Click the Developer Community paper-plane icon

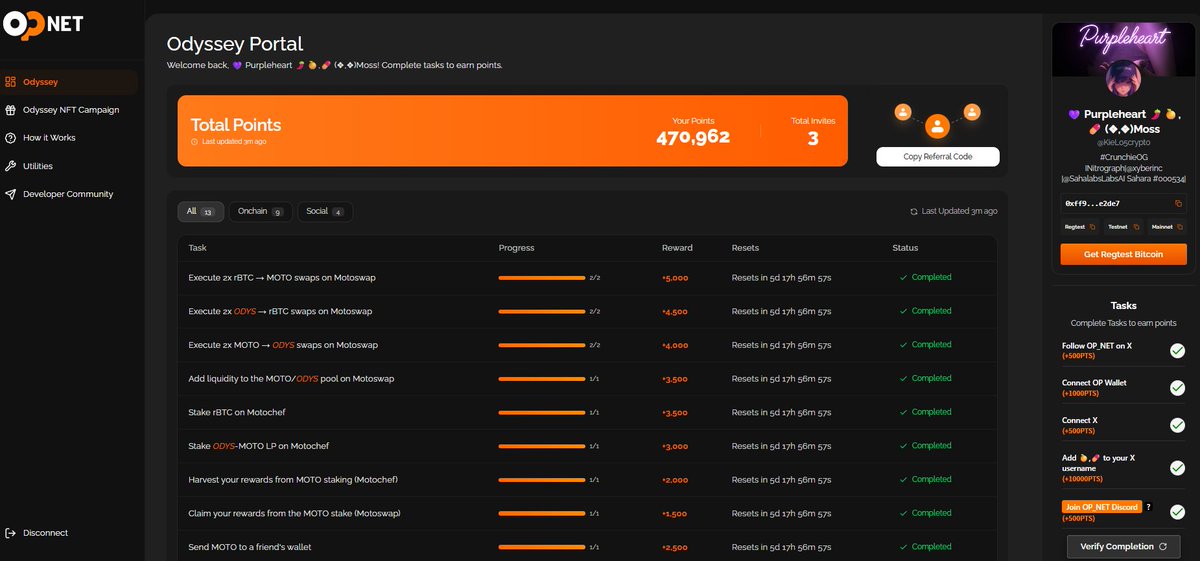click(10, 194)
